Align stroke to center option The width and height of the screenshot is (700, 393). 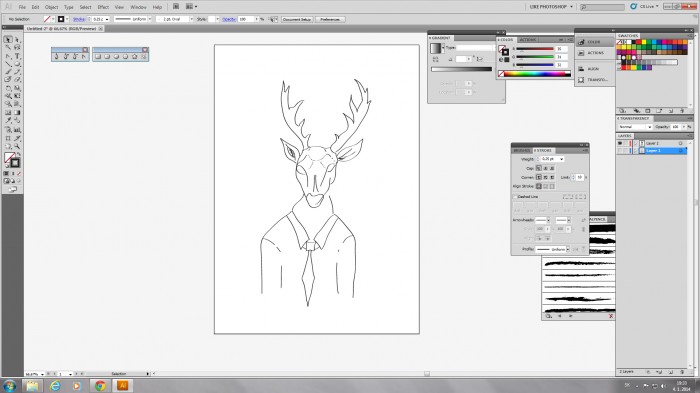[539, 186]
